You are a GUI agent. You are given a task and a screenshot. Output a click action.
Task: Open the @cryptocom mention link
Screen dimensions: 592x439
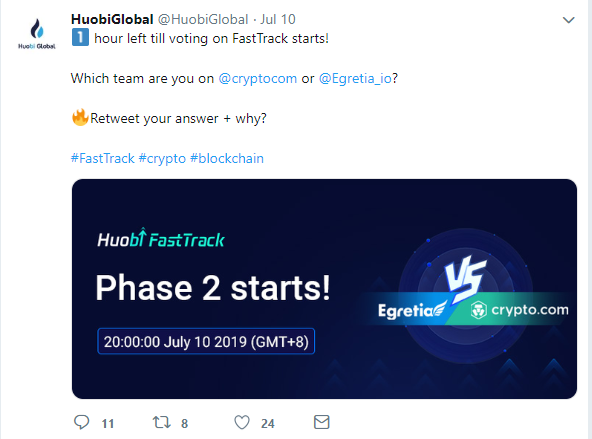click(x=257, y=79)
